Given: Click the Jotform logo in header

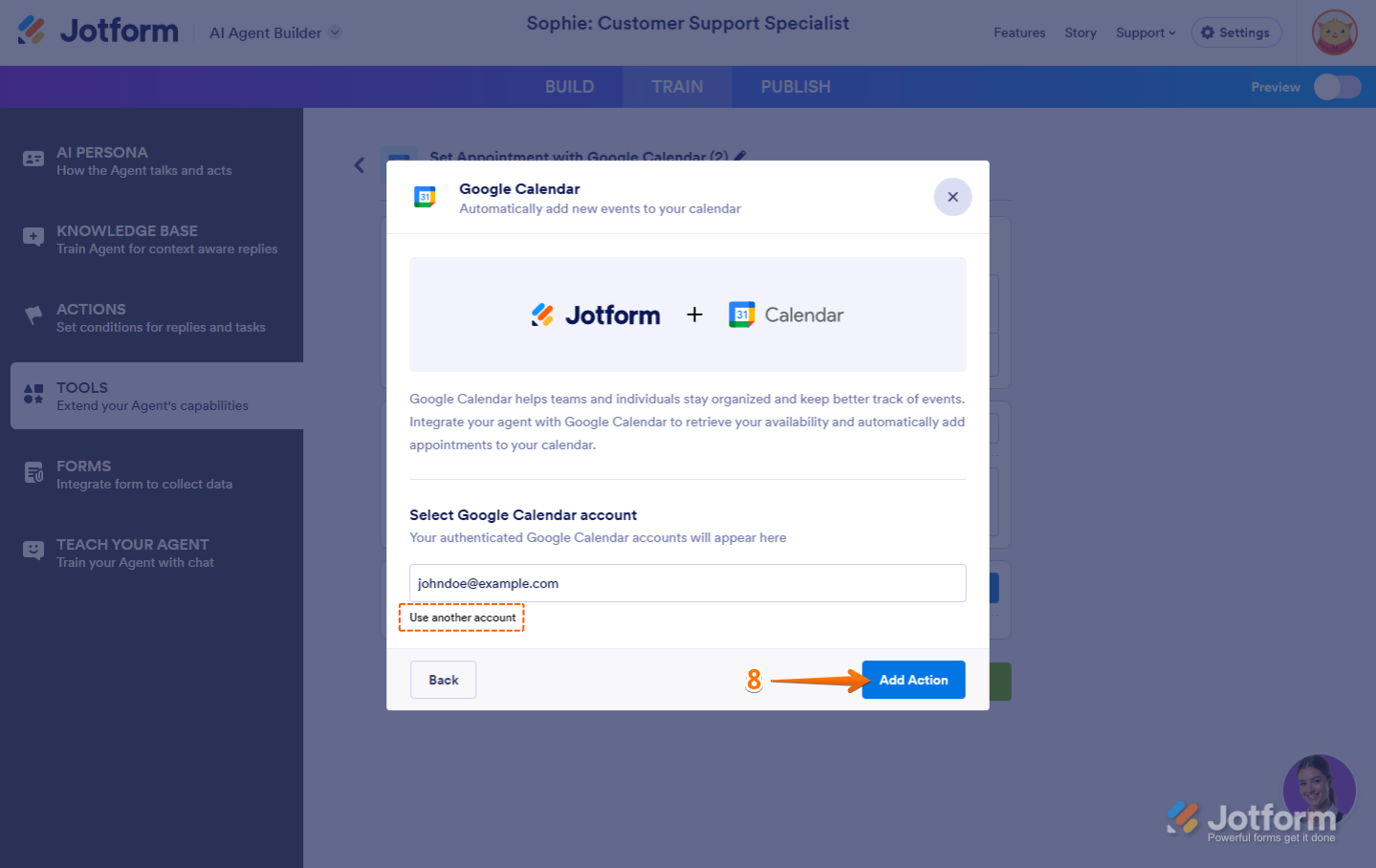Looking at the screenshot, I should pyautogui.click(x=98, y=31).
